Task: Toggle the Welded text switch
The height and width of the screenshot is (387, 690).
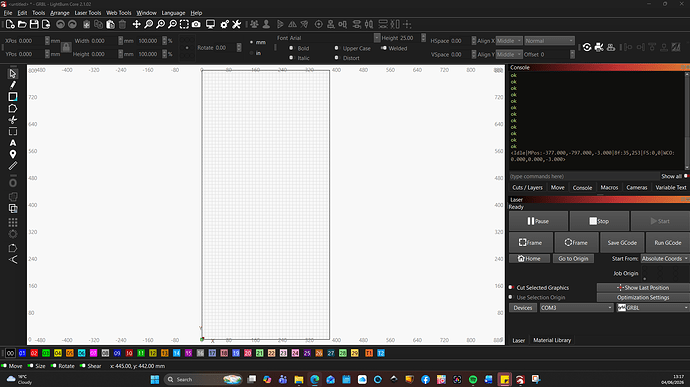Action: pos(384,48)
